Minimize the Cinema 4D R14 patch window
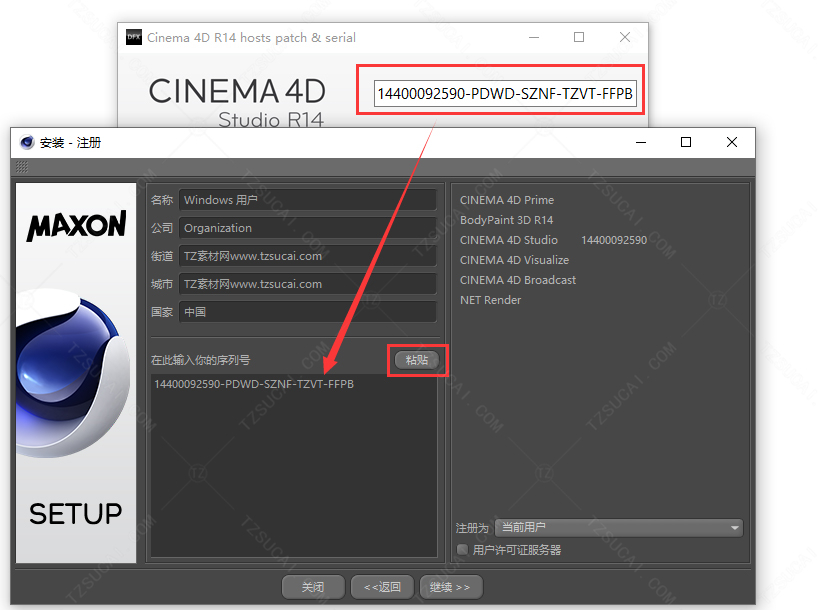Viewport: 818px width, 610px height. tap(534, 38)
